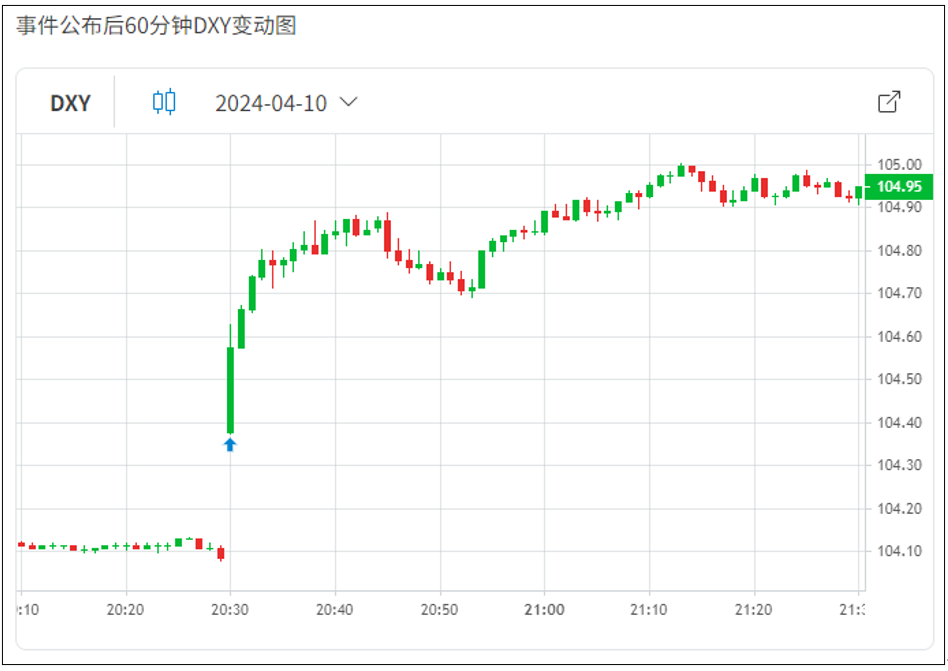The image size is (948, 671).
Task: Click the 105.00 price axis label
Action: click(x=899, y=164)
